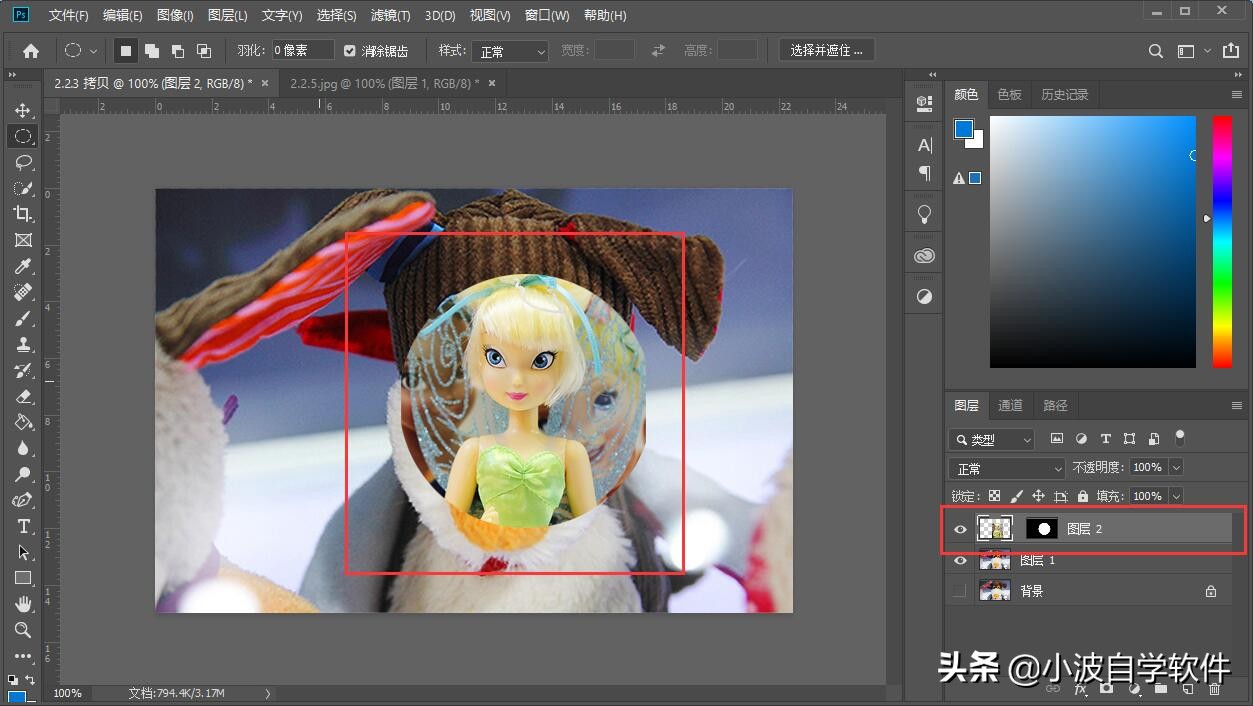The image size is (1253, 706).
Task: Select the Paint Bucket tool
Action: [23, 422]
